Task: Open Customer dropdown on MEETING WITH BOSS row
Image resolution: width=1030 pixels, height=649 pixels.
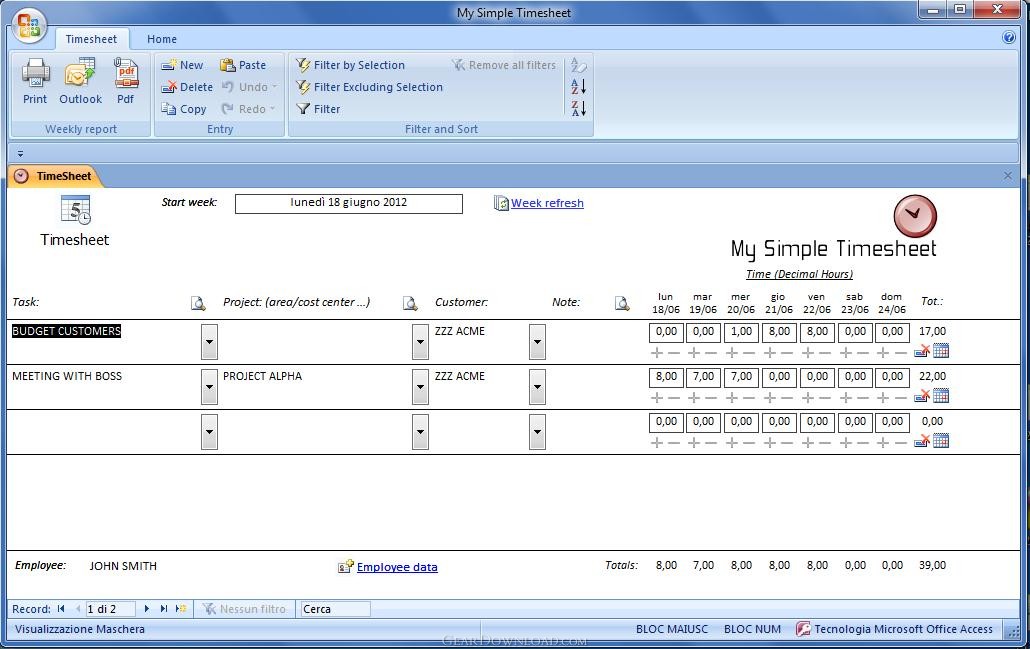Action: [537, 386]
